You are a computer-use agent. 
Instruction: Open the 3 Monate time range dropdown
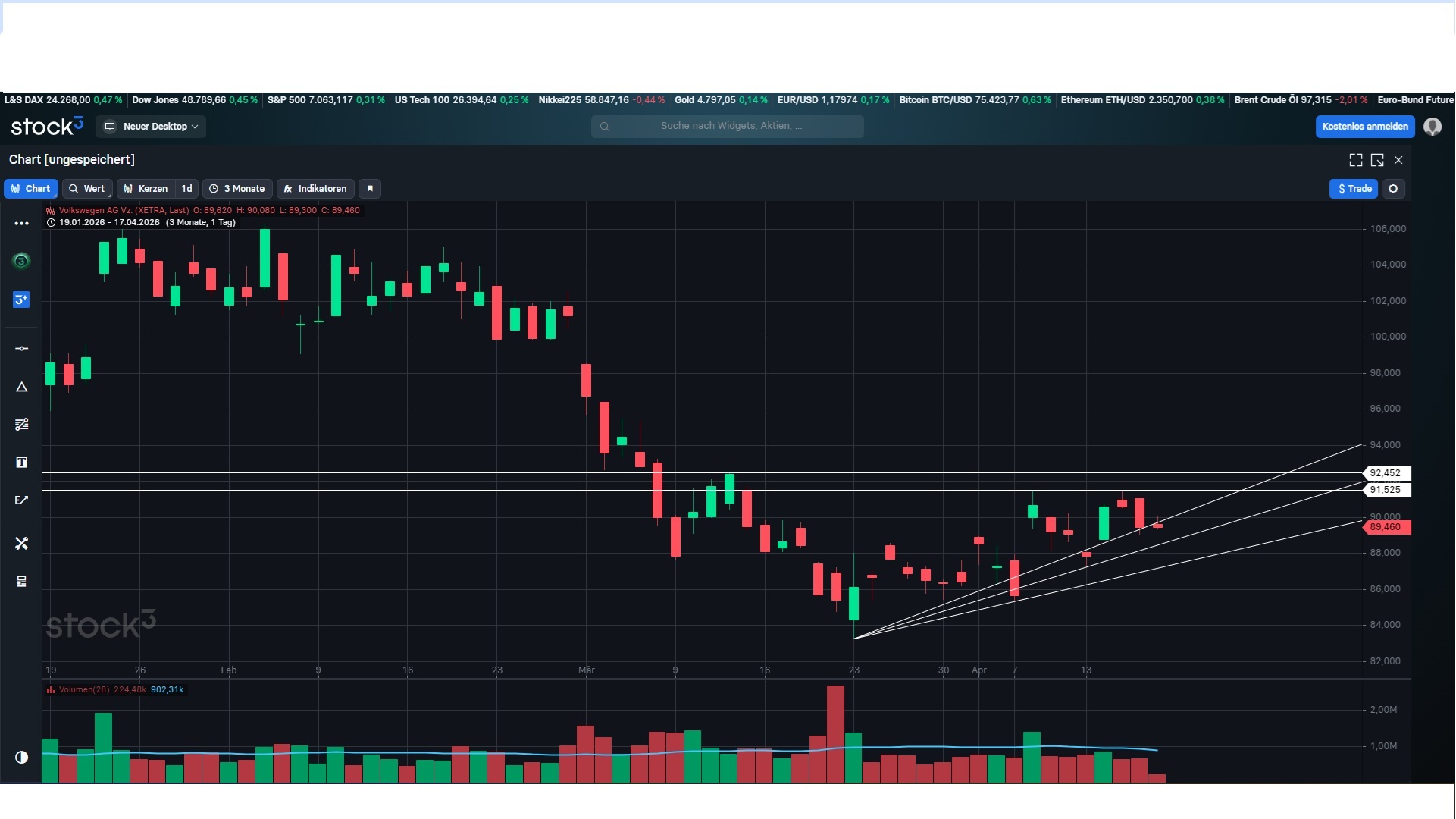pyautogui.click(x=237, y=189)
